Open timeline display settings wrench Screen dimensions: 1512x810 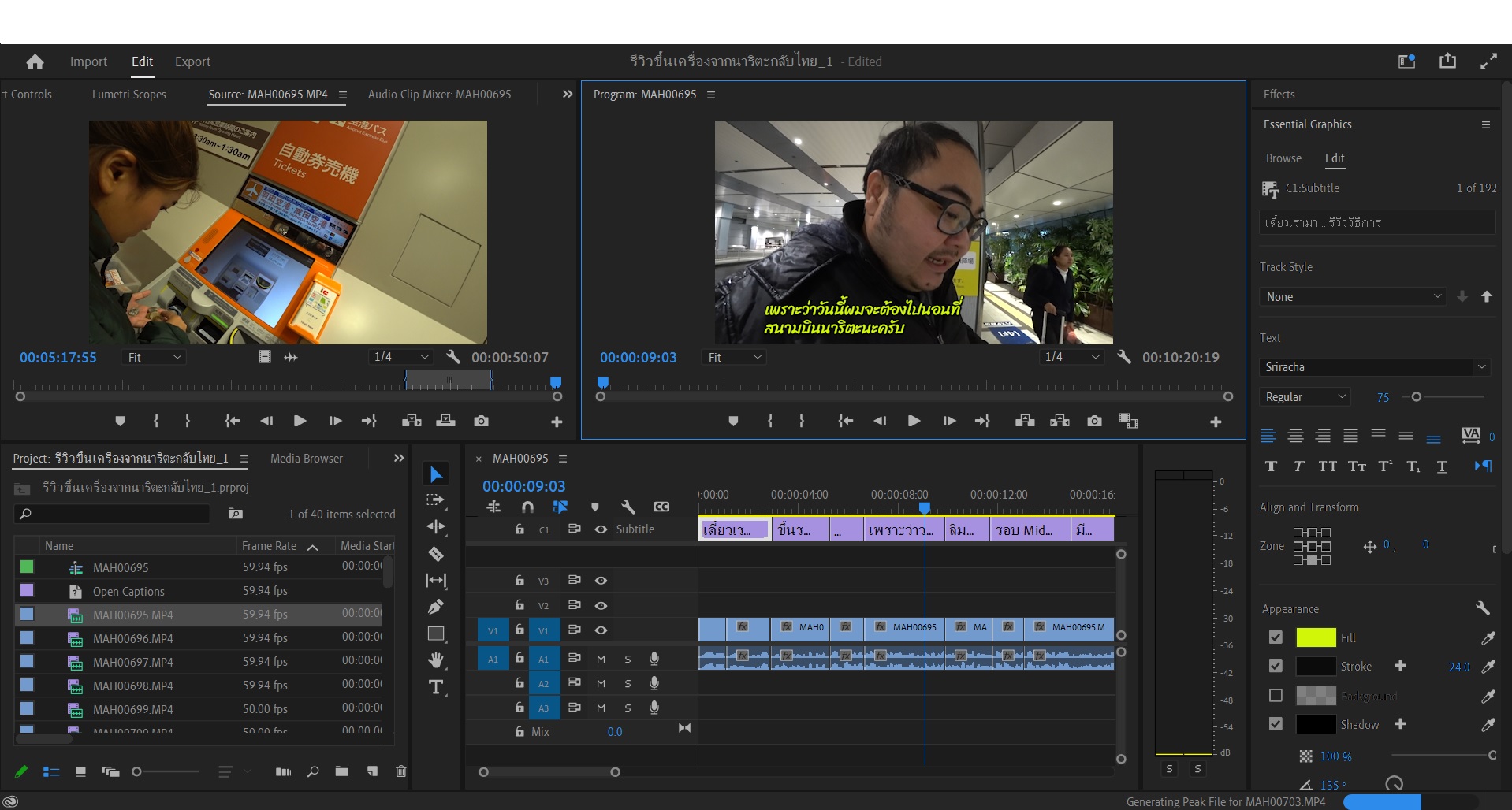[x=628, y=507]
